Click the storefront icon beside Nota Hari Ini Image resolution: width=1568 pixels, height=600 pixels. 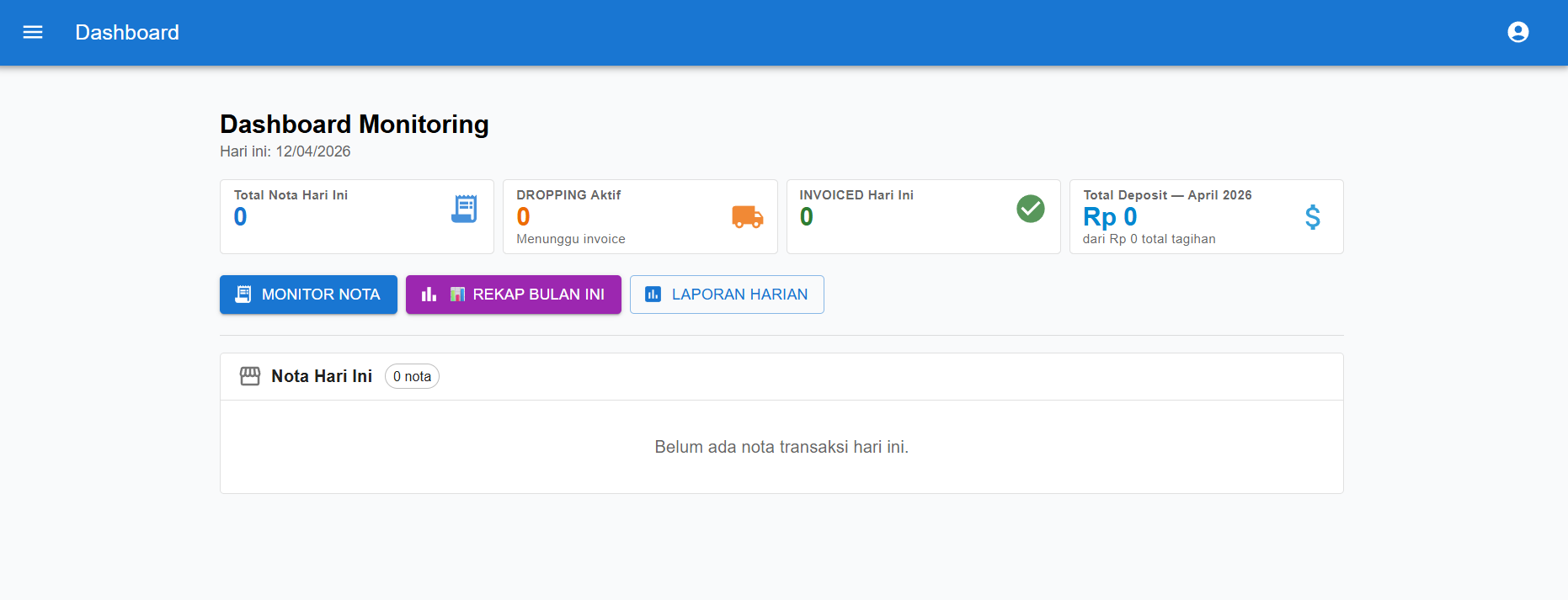tap(250, 376)
